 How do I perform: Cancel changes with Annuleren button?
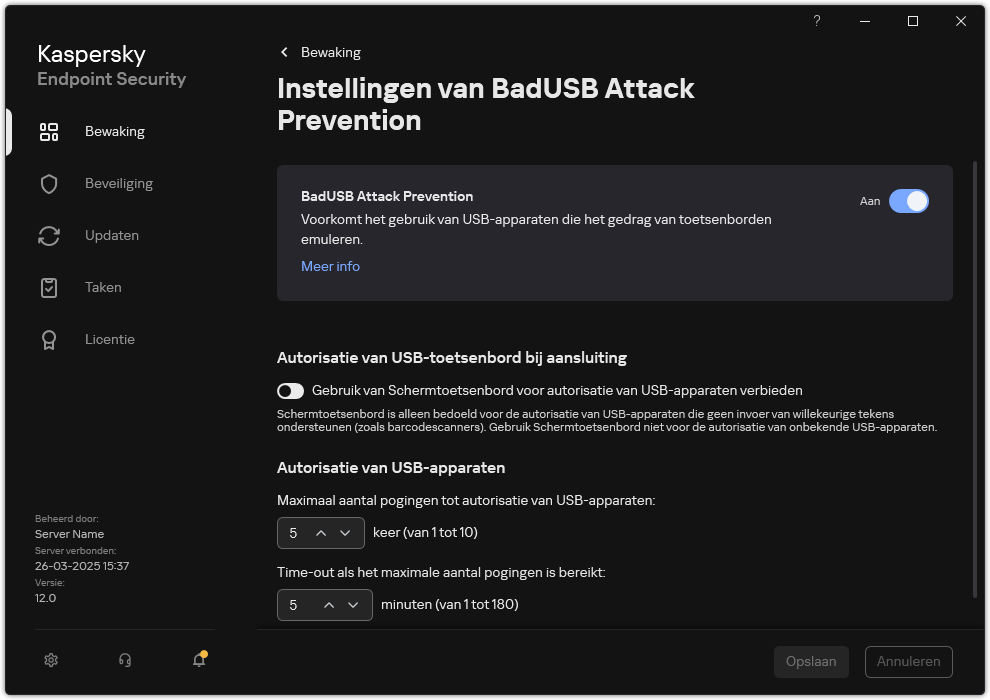tap(908, 661)
